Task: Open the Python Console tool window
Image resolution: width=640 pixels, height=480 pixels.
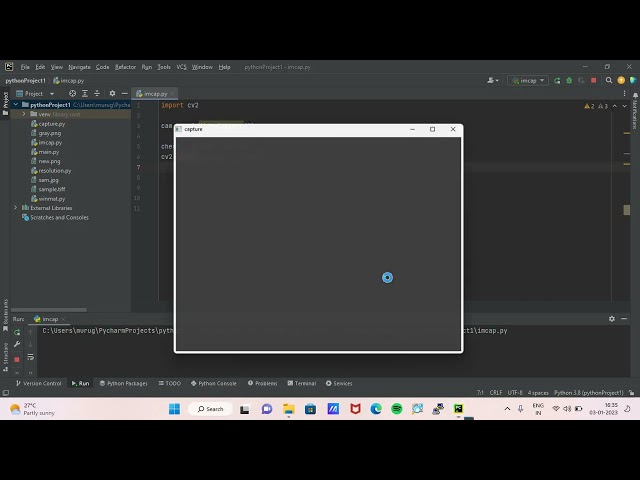Action: tap(214, 383)
